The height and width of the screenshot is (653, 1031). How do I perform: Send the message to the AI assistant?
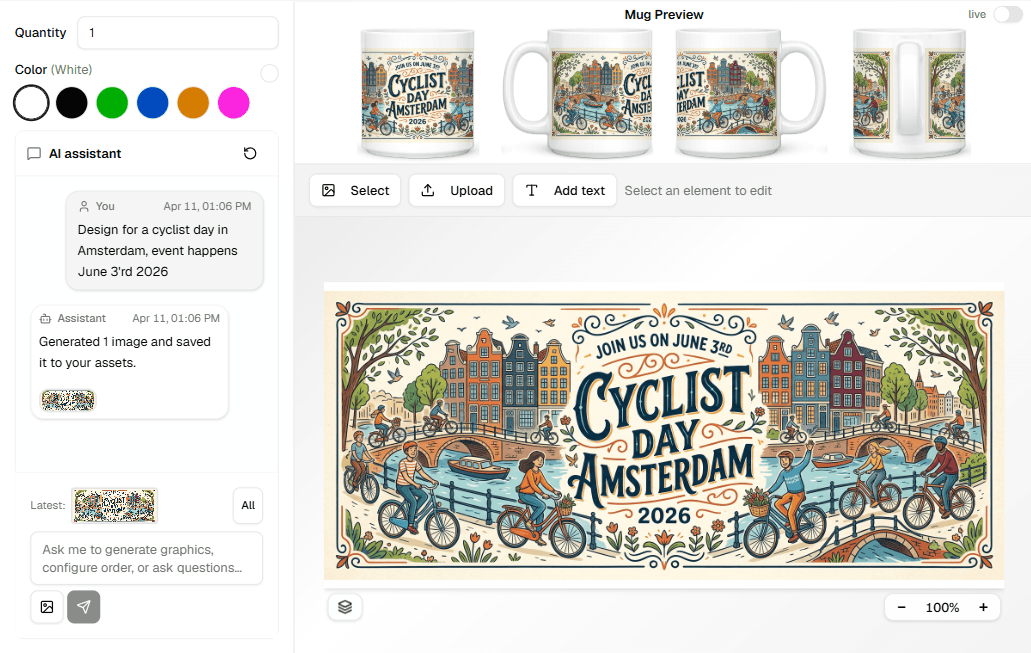pyautogui.click(x=84, y=607)
